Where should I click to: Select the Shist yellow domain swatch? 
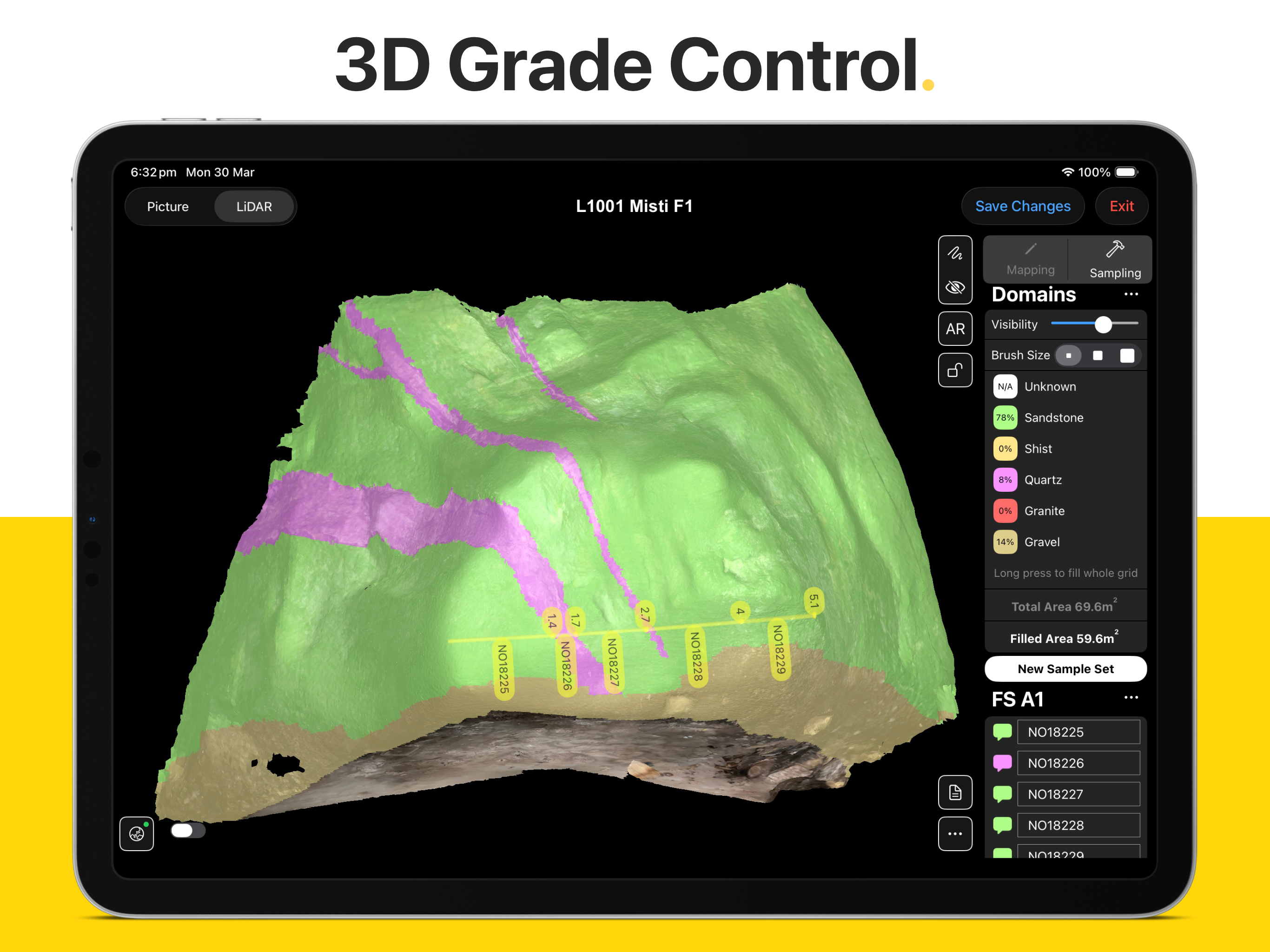click(x=1005, y=449)
